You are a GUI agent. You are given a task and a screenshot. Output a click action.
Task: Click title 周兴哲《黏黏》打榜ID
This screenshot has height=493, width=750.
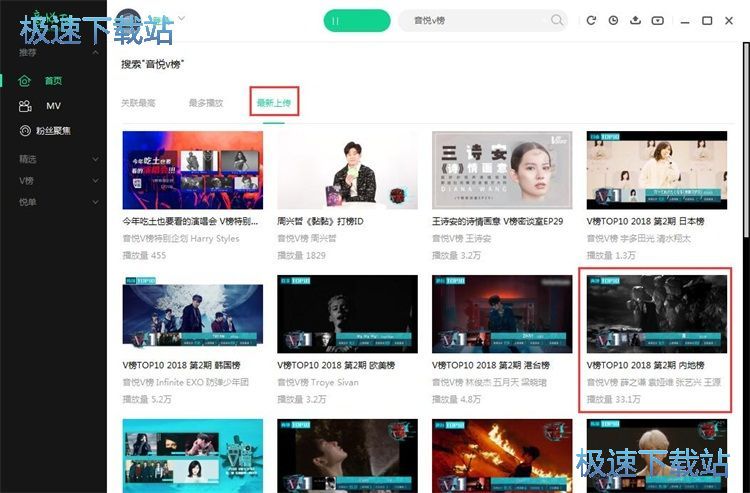pos(320,221)
